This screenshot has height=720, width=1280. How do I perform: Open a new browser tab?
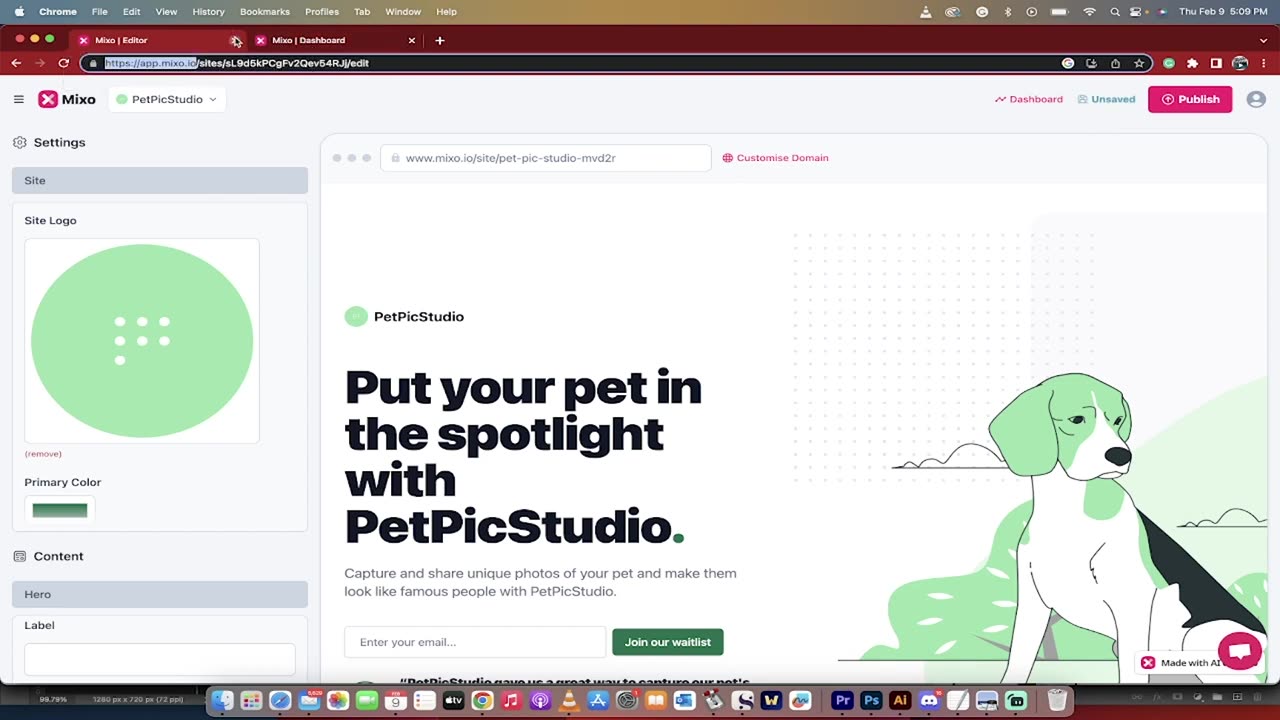[x=440, y=40]
